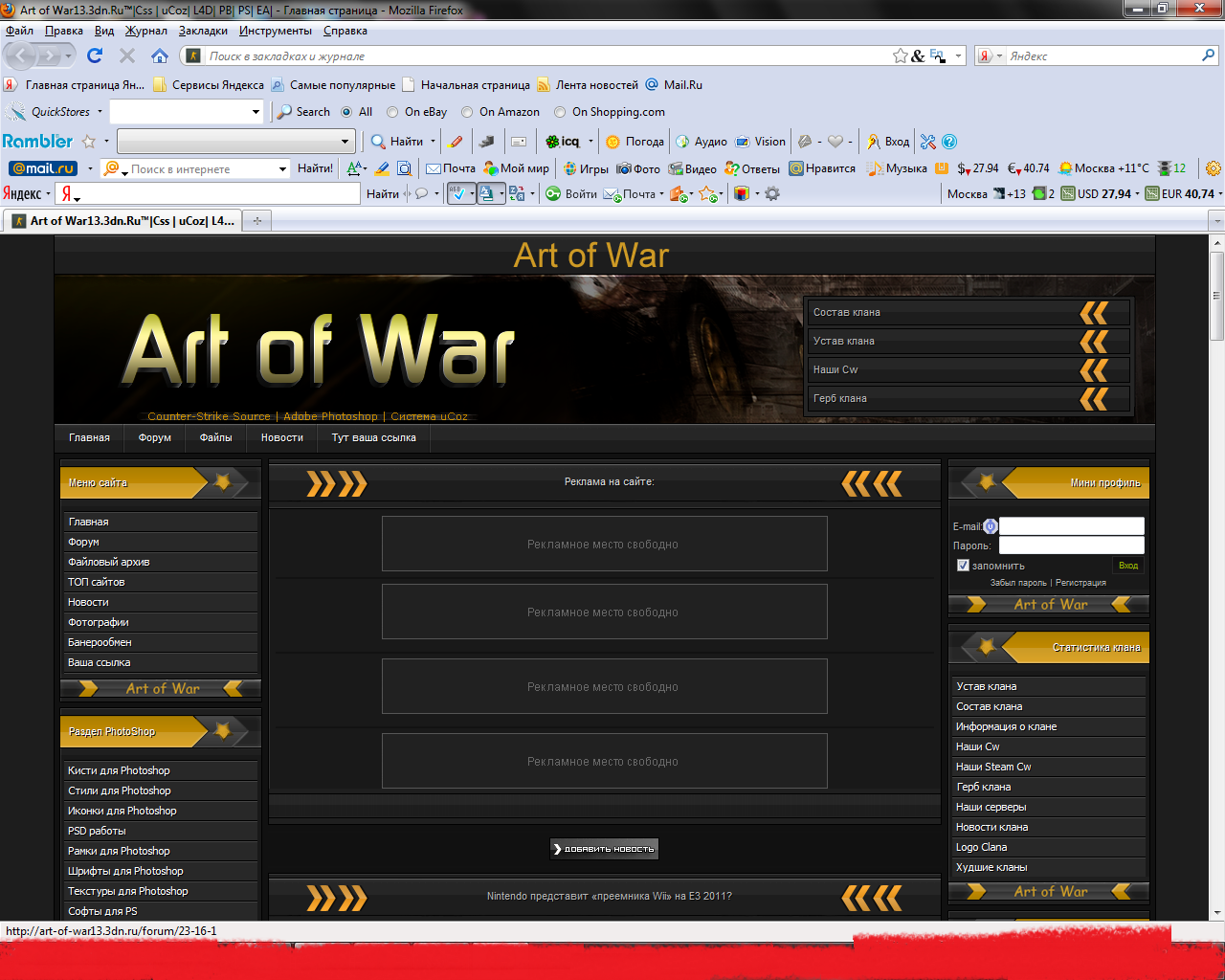The width and height of the screenshot is (1225, 980).
Task: Focus the E-mail input field
Action: [1072, 525]
